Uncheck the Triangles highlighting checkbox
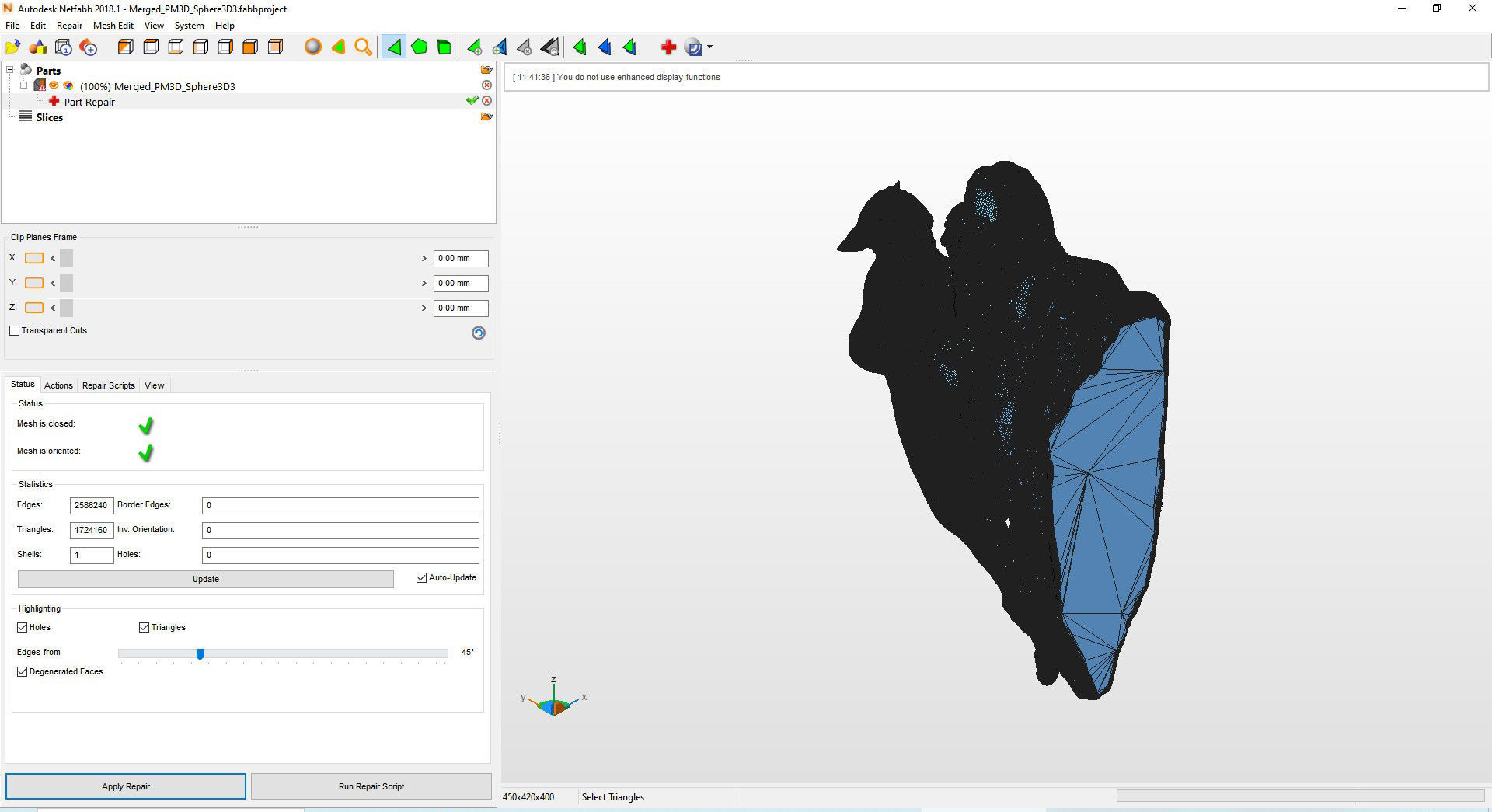The height and width of the screenshot is (812, 1492). tap(144, 628)
